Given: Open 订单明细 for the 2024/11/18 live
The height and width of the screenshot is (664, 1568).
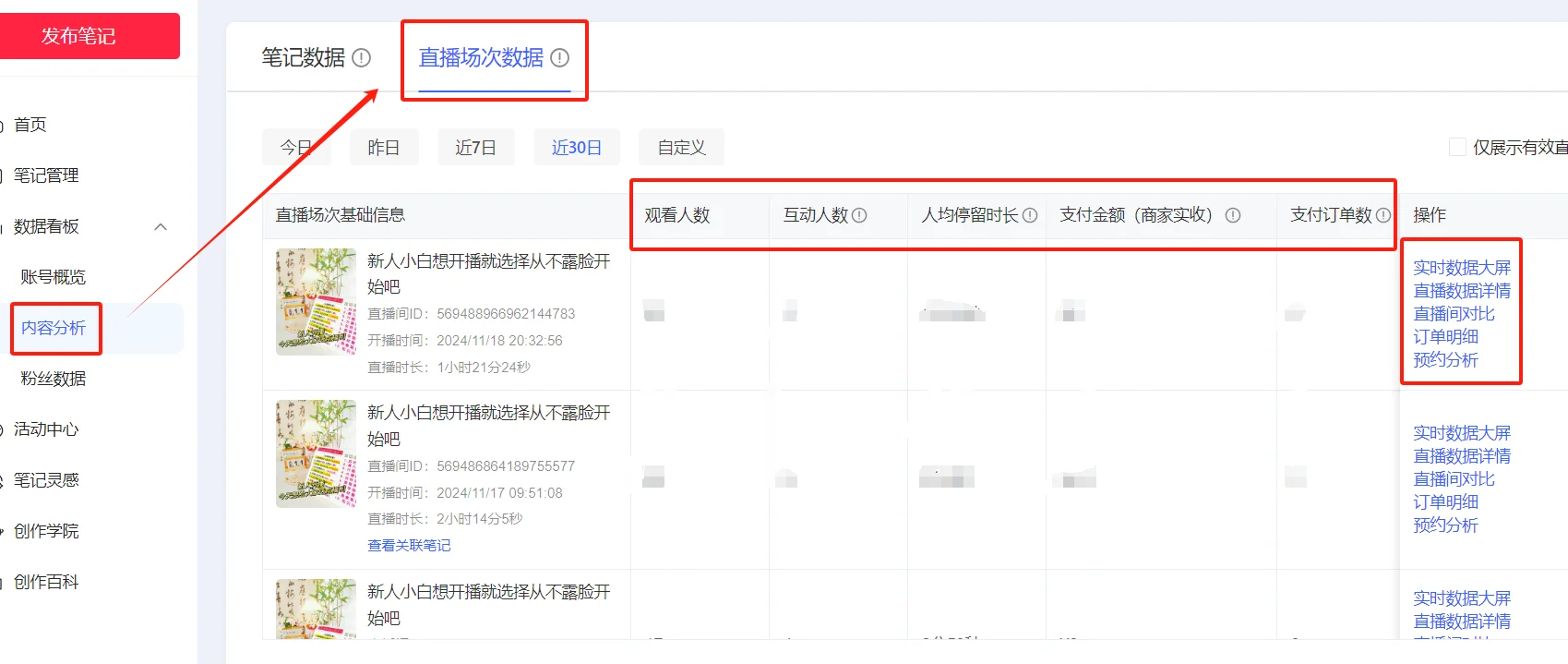Looking at the screenshot, I should (x=1445, y=337).
